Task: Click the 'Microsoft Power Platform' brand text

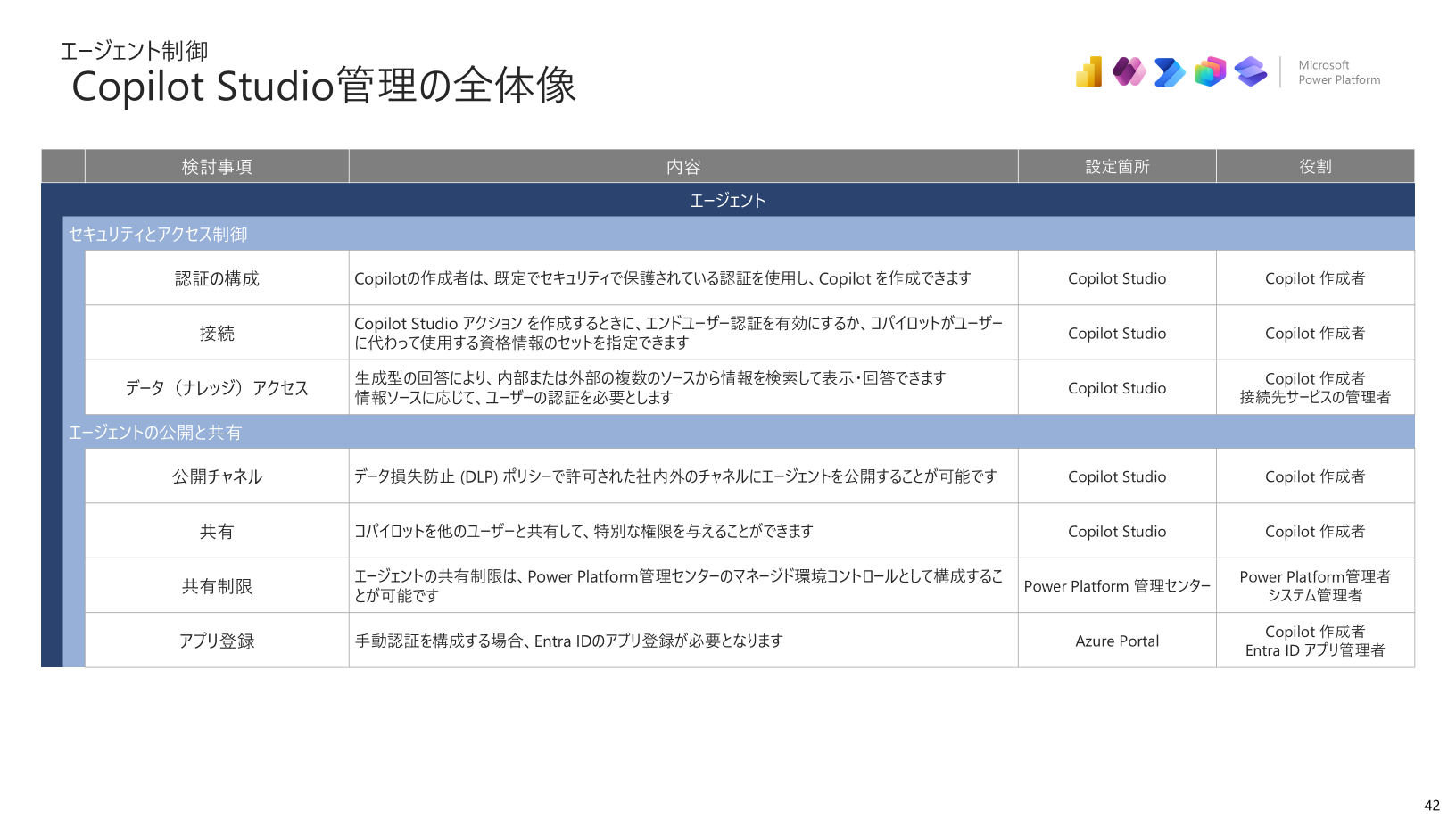Action: (1339, 72)
